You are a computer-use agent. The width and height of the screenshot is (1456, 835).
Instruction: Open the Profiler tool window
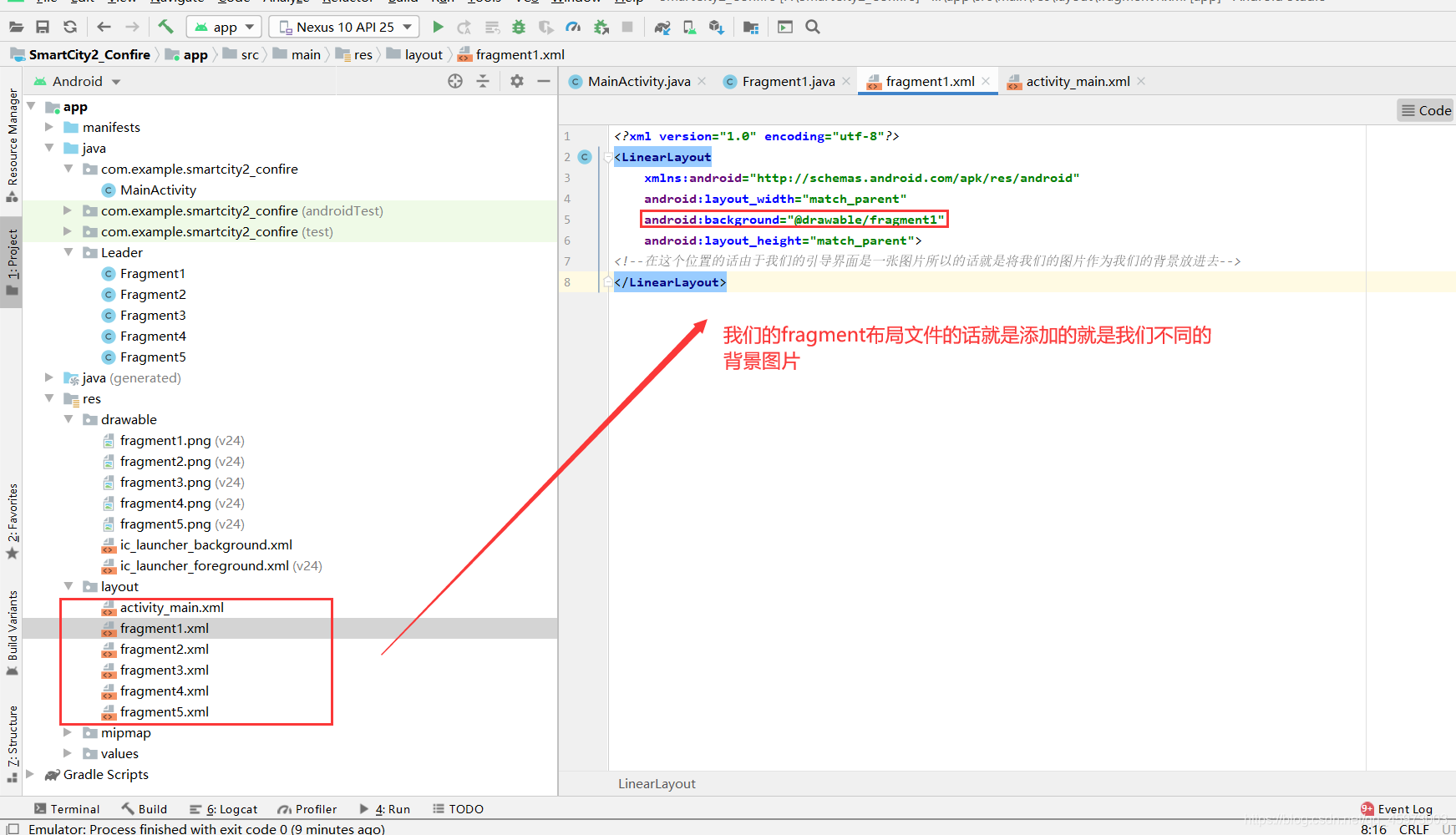point(307,809)
